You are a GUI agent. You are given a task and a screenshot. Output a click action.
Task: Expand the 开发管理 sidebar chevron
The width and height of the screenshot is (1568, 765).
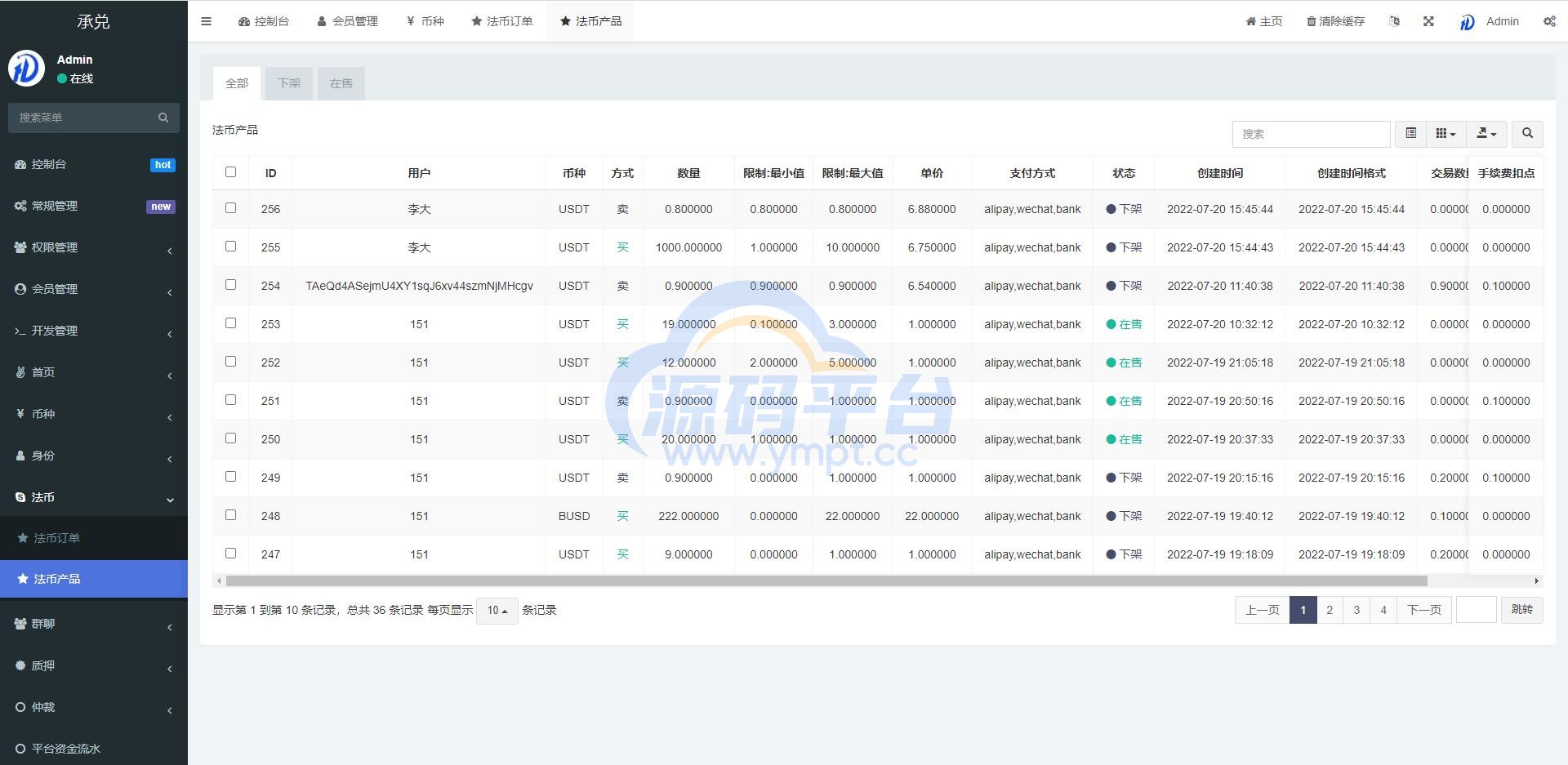point(170,334)
